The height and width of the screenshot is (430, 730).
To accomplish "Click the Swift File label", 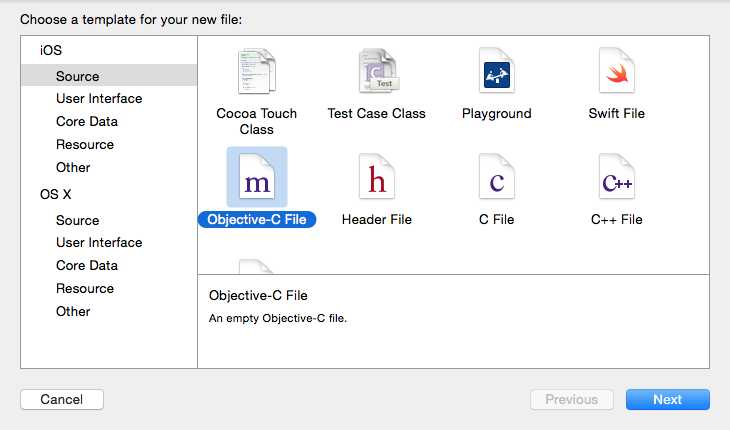I will [x=616, y=114].
